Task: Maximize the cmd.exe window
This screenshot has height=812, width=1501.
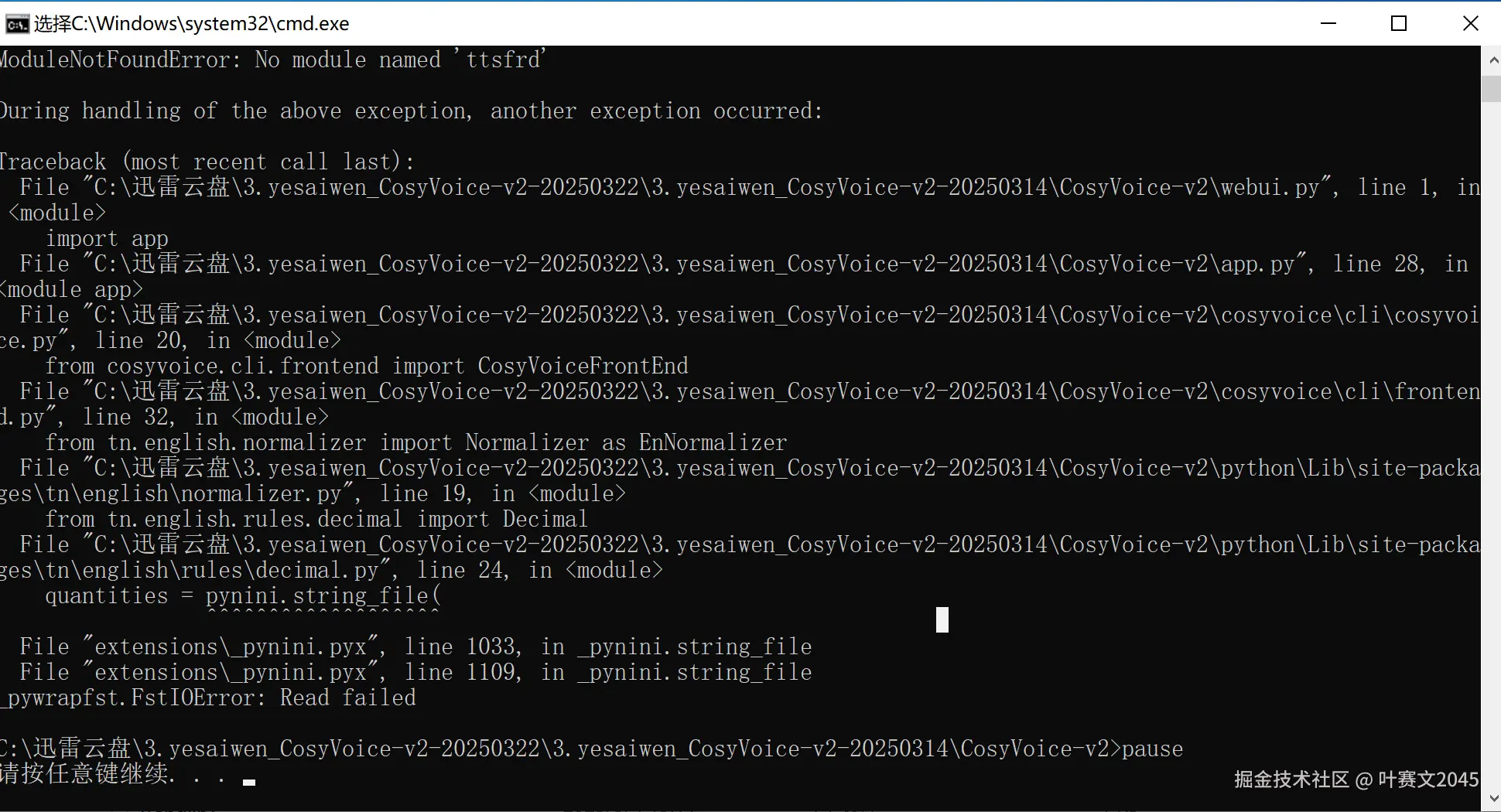Action: pyautogui.click(x=1399, y=23)
